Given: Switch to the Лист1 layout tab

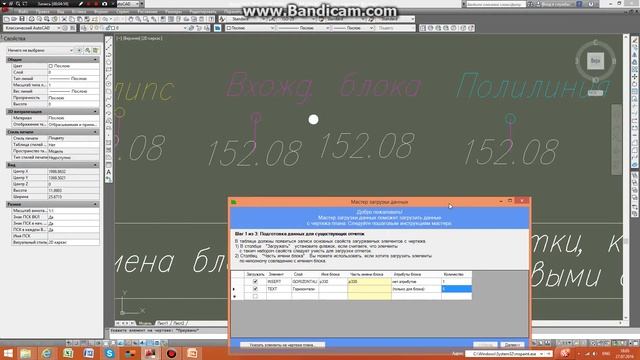Looking at the screenshot, I should click(x=162, y=323).
